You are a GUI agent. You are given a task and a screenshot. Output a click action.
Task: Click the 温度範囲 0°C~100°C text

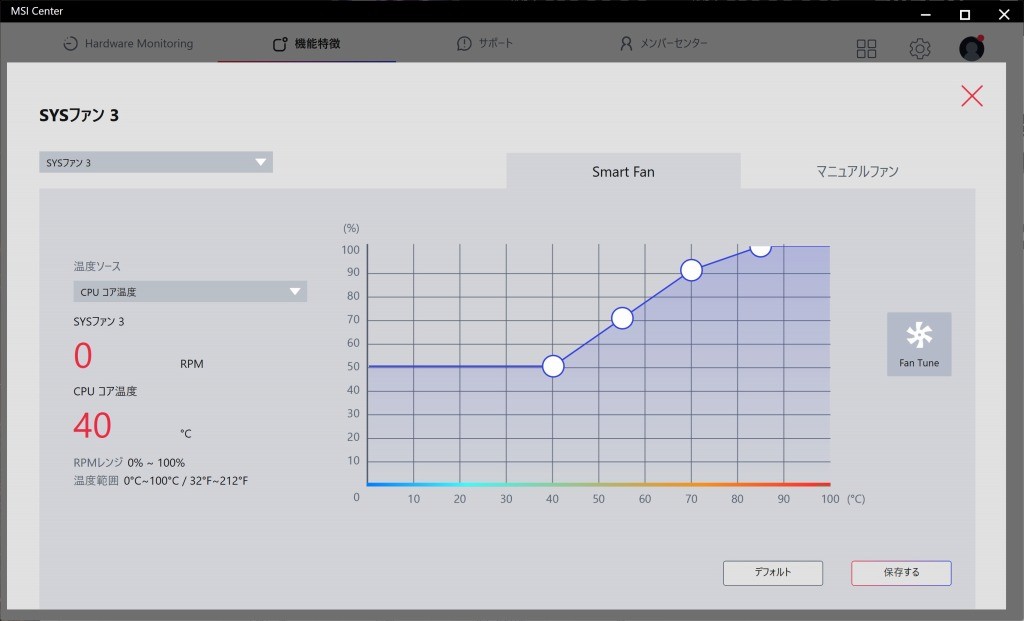[x=161, y=481]
